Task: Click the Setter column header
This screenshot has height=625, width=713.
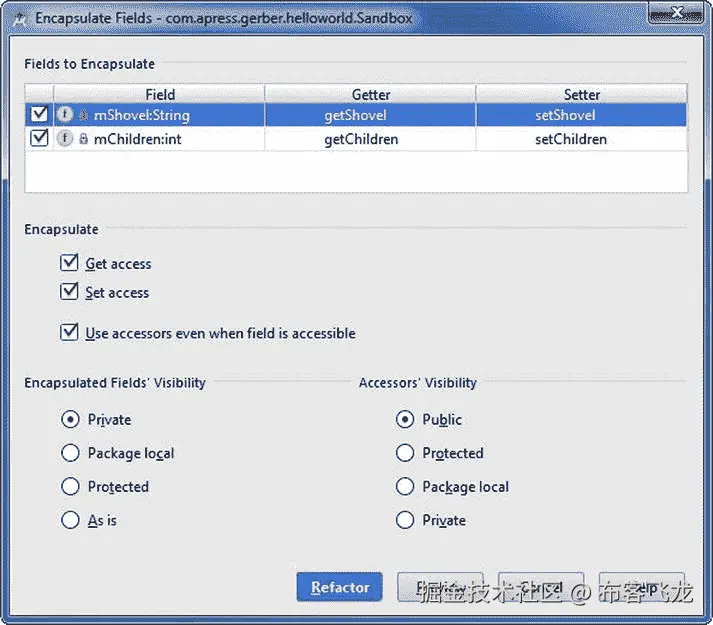Action: [582, 94]
